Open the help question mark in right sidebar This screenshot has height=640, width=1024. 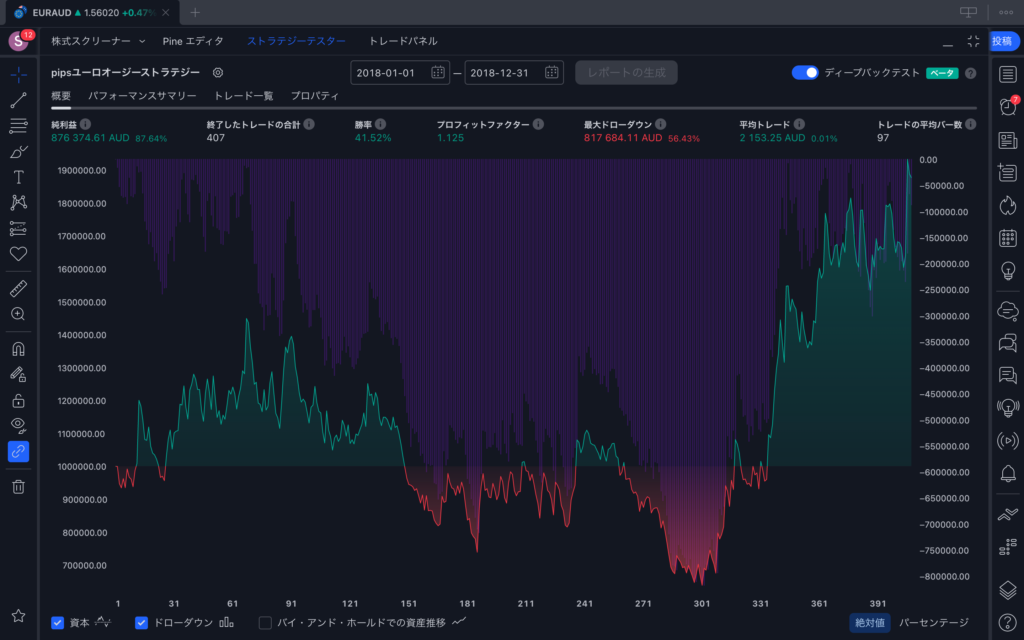tap(1008, 623)
